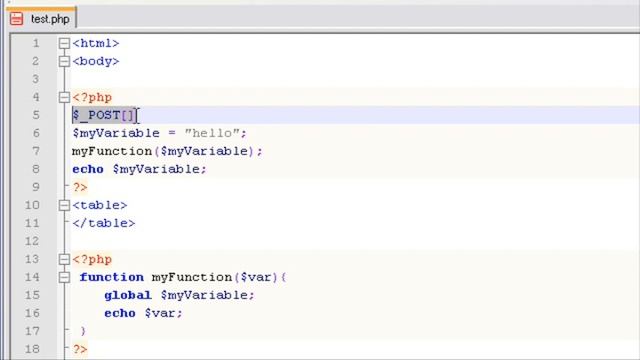Click the </table> closing tag on line 11
This screenshot has width=640, height=360.
(104, 223)
